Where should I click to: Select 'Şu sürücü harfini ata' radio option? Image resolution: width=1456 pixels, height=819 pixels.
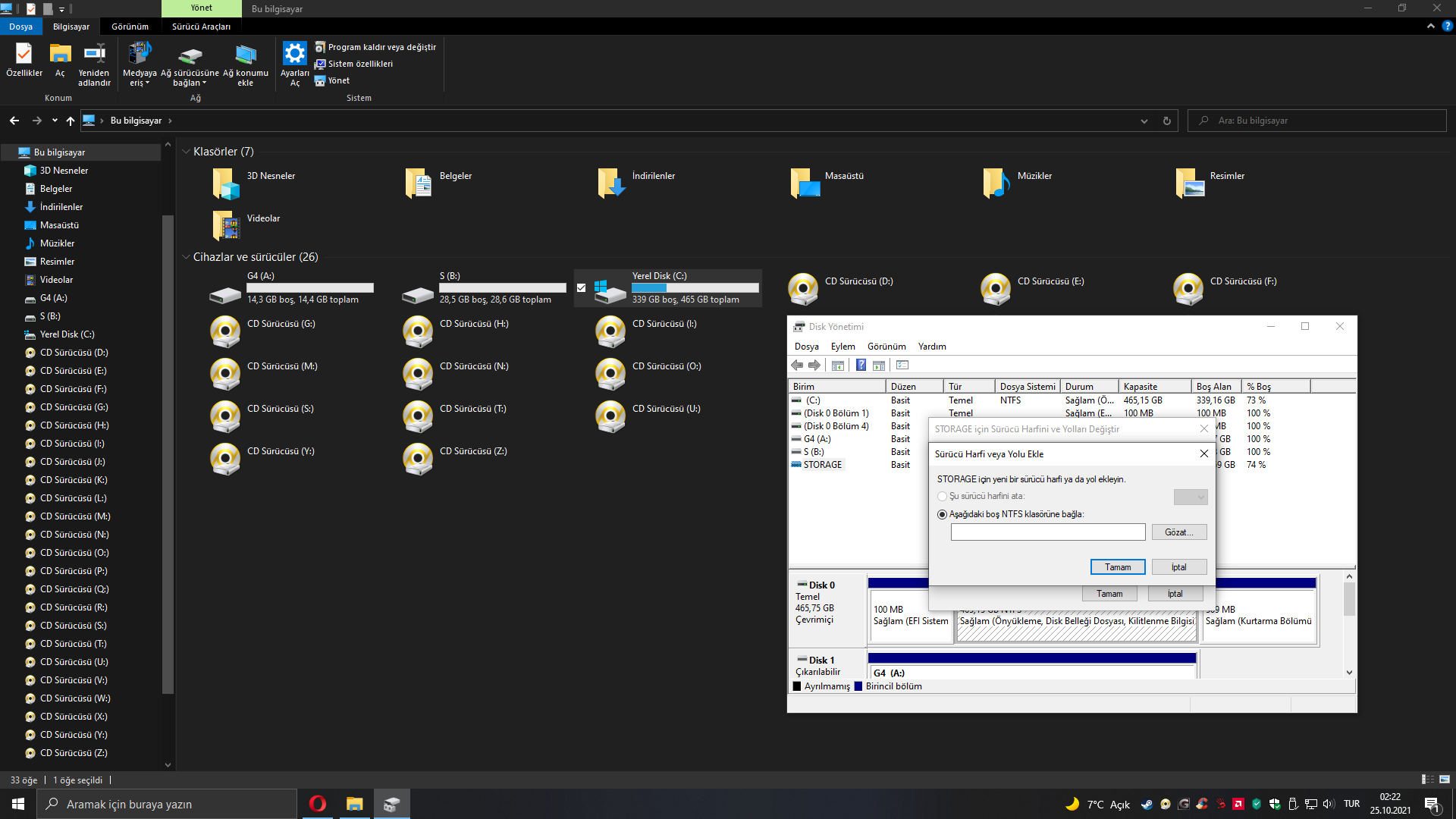point(943,496)
